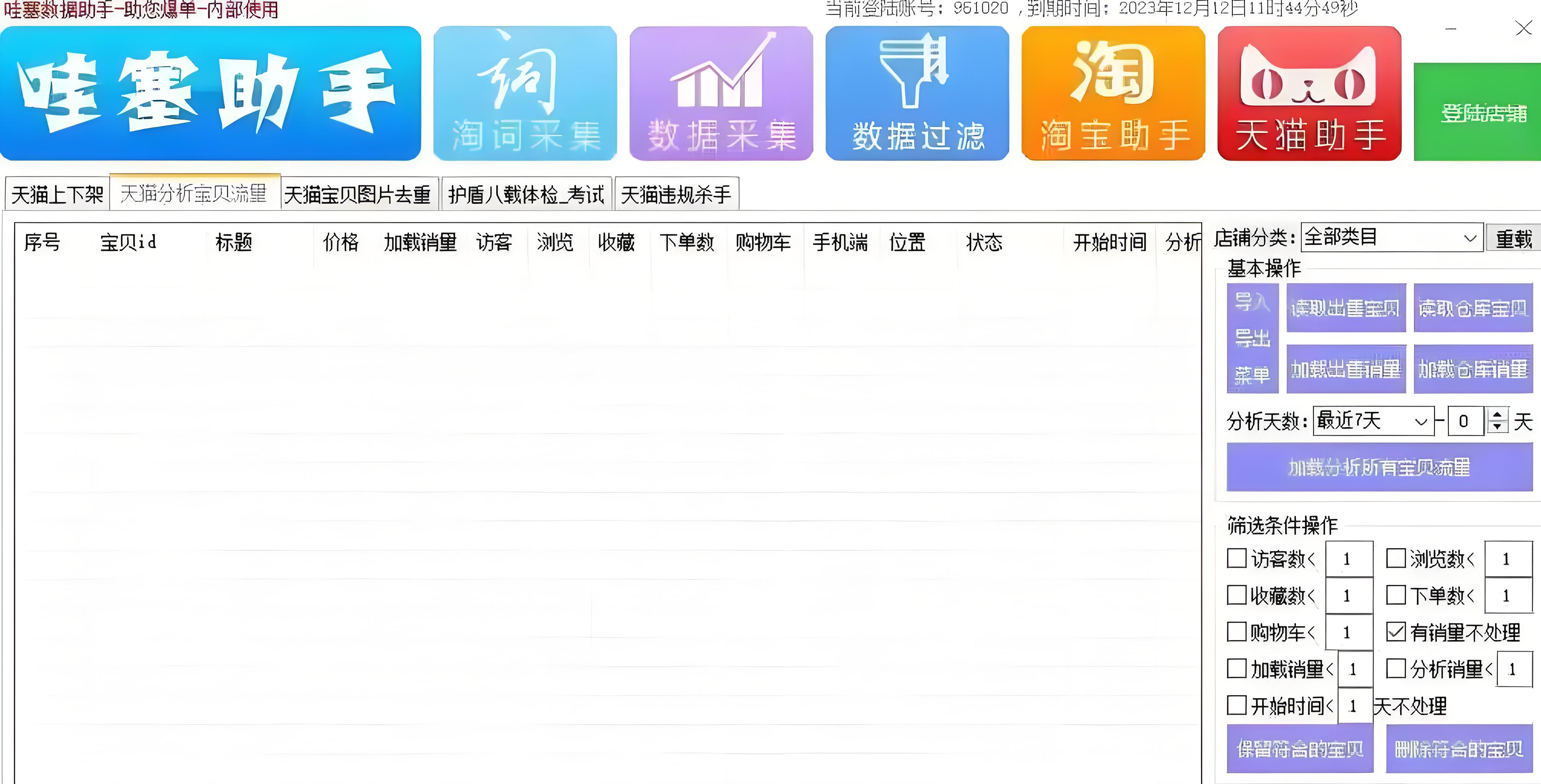The height and width of the screenshot is (784, 1541).
Task: Open the 分析天数 最近7天 dropdown
Action: click(x=1421, y=421)
